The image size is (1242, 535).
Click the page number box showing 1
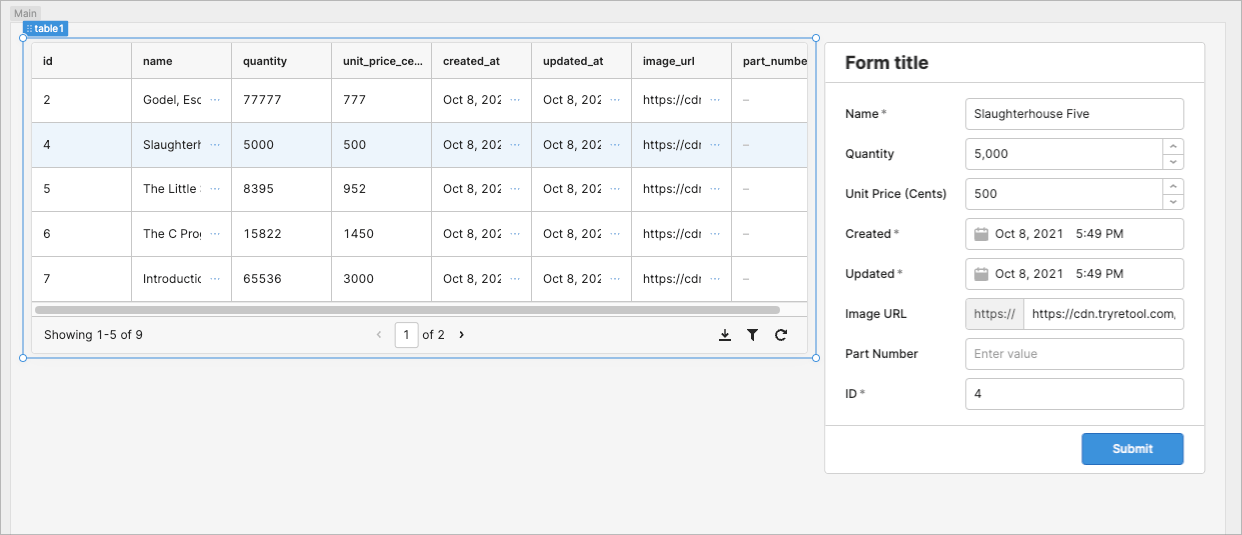[x=406, y=335]
